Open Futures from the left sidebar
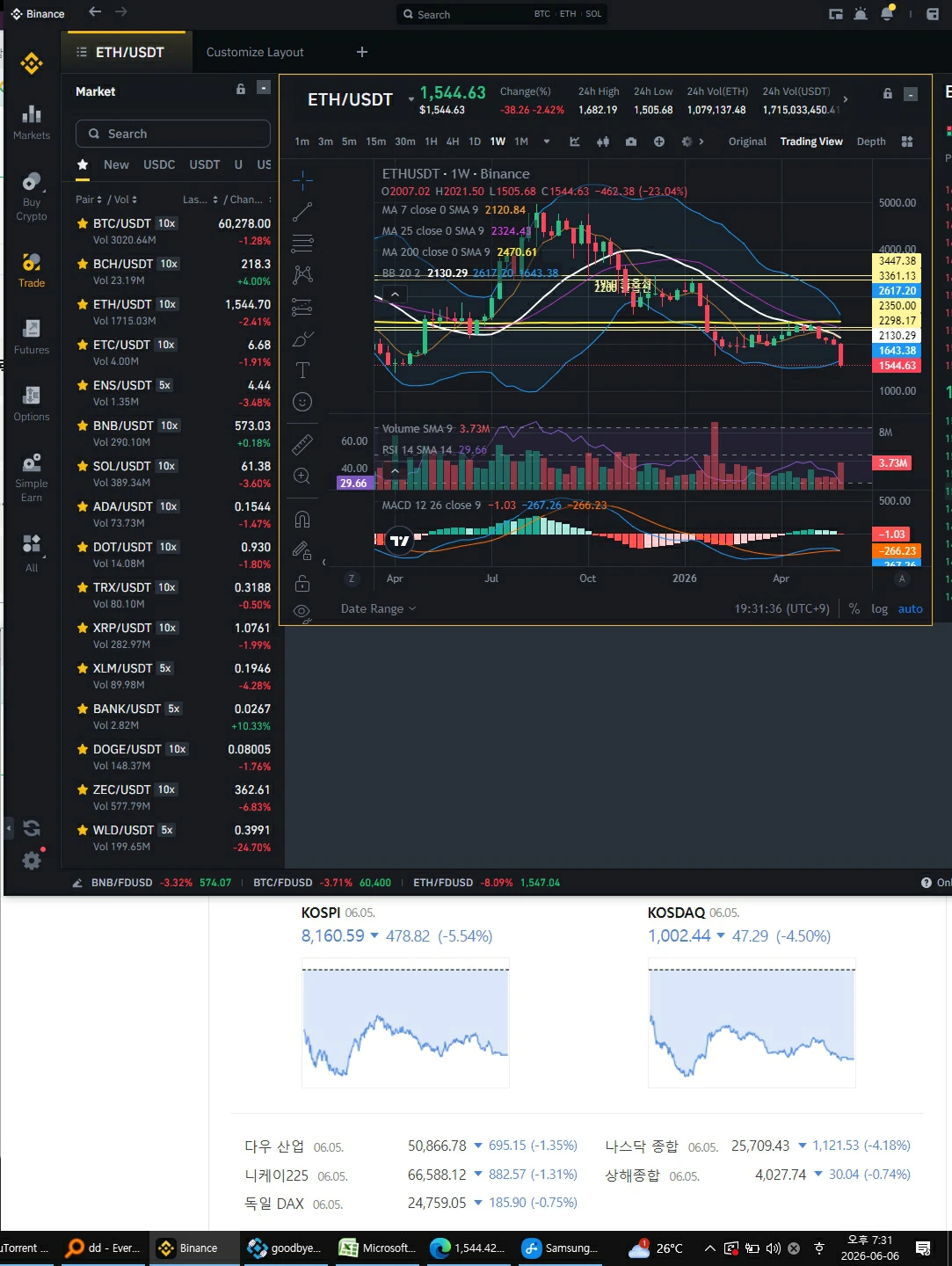Image resolution: width=952 pixels, height=1266 pixels. point(32,337)
